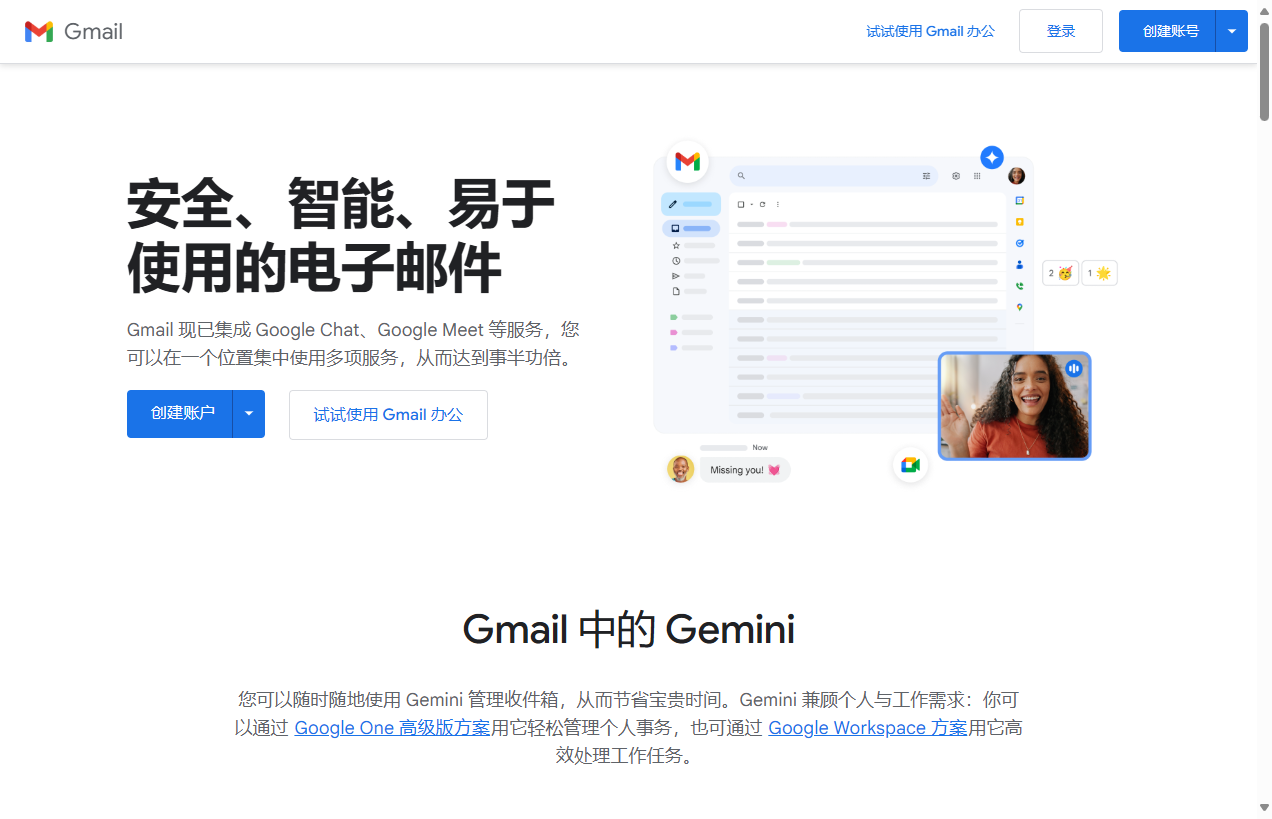Click the Gmail logo in the top bar
The height and width of the screenshot is (819, 1272).
coord(72,31)
